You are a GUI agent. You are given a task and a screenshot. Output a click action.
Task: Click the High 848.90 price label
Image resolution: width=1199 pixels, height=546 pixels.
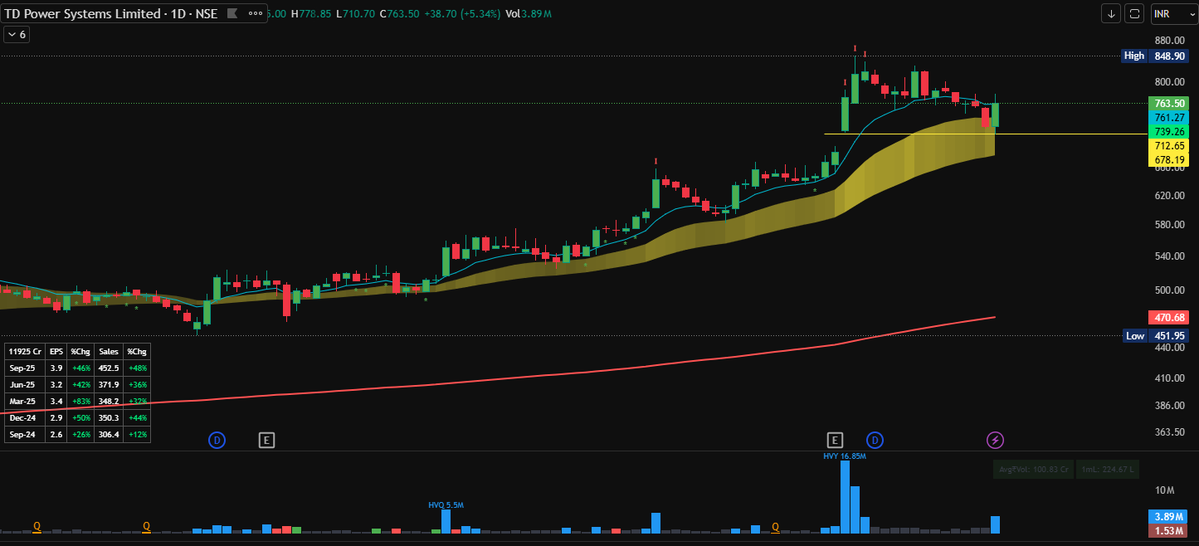(x=1155, y=56)
